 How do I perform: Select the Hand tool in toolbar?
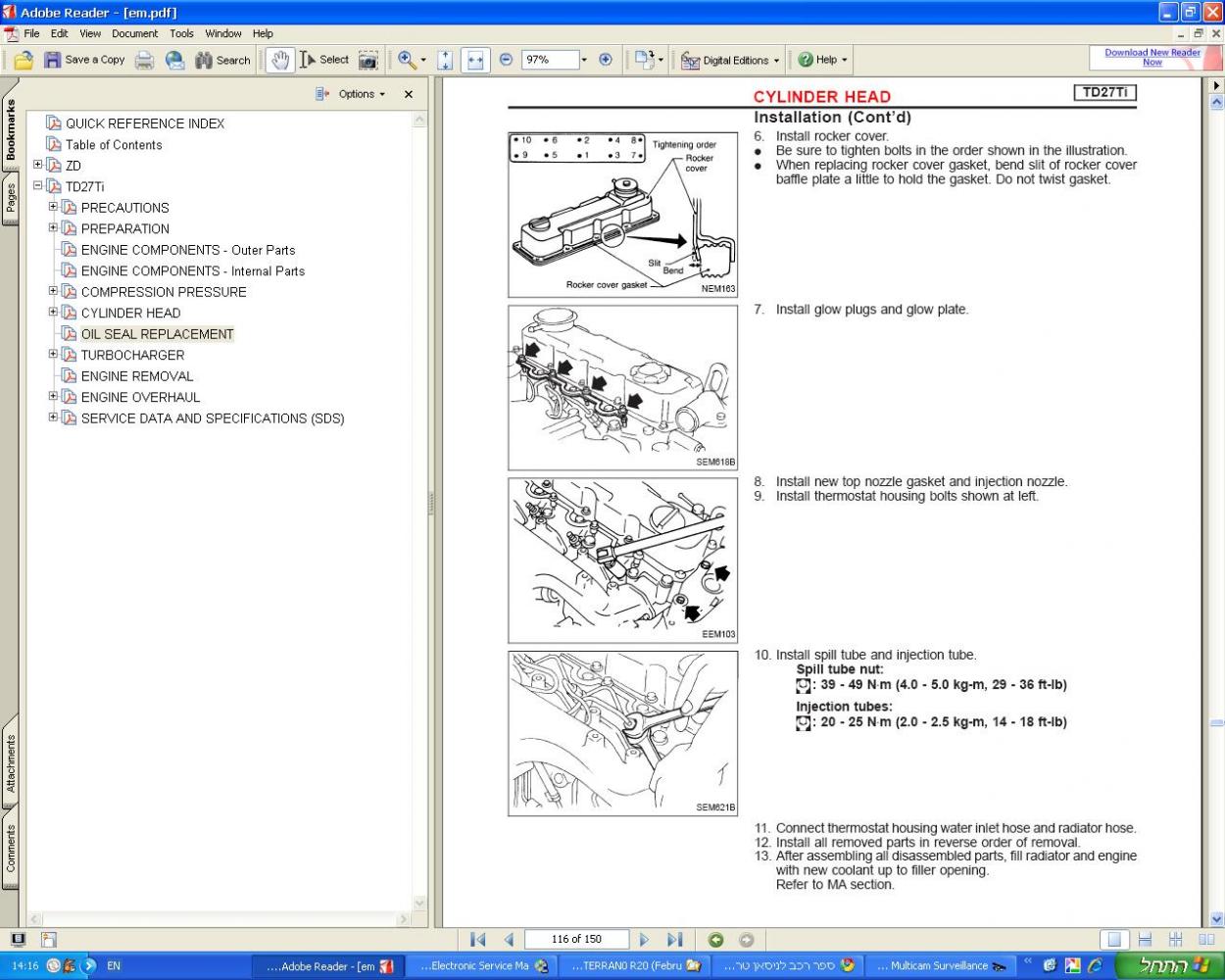click(280, 60)
